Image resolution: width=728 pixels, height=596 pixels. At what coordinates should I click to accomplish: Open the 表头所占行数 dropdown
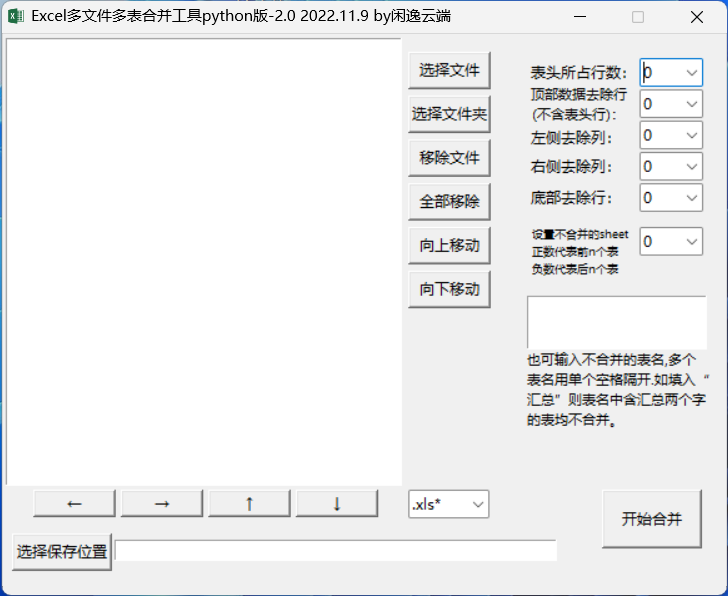coord(671,72)
